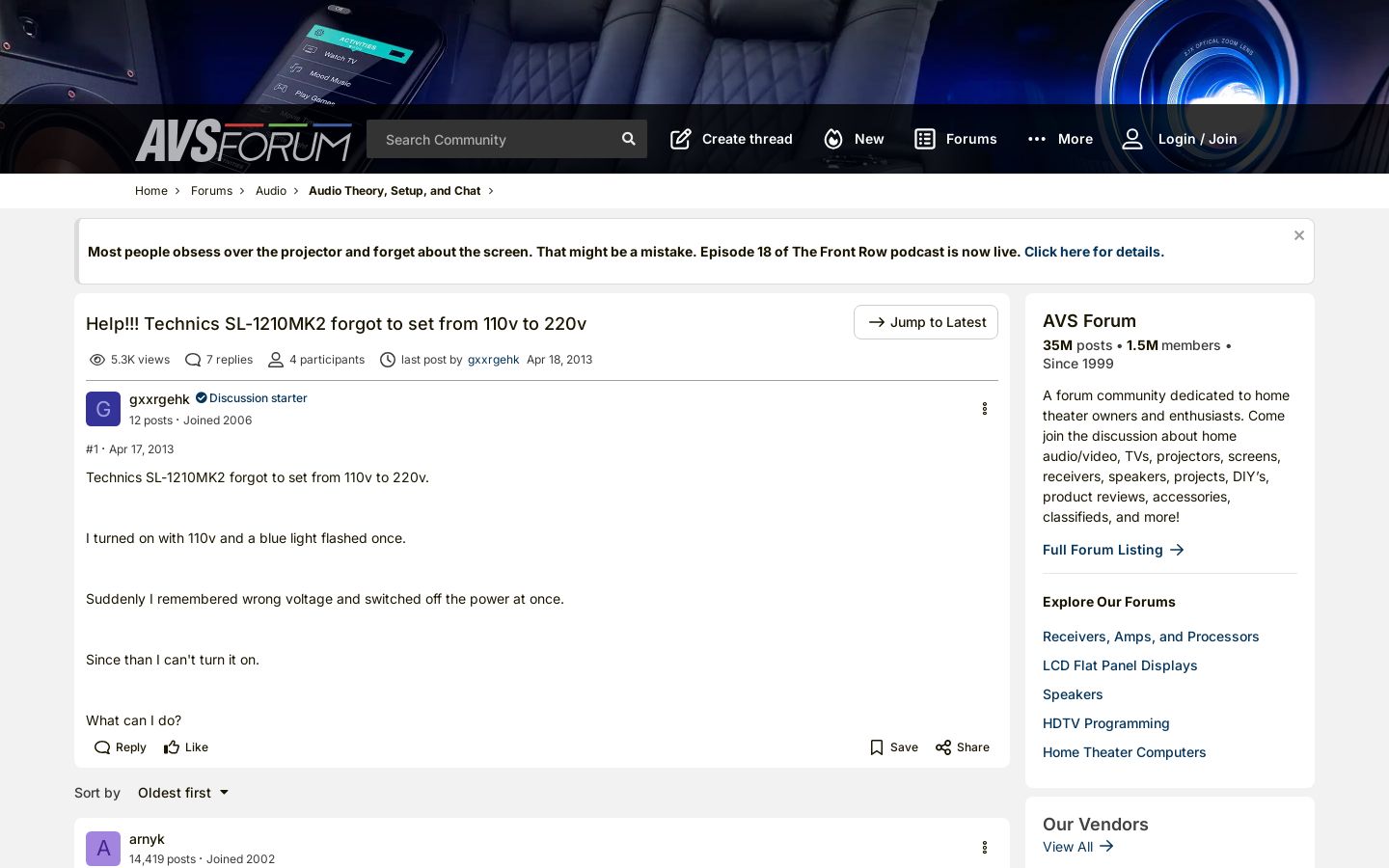Viewport: 1389px width, 868px height.
Task: Open HDTV Programming forum link
Action: [x=1106, y=723]
